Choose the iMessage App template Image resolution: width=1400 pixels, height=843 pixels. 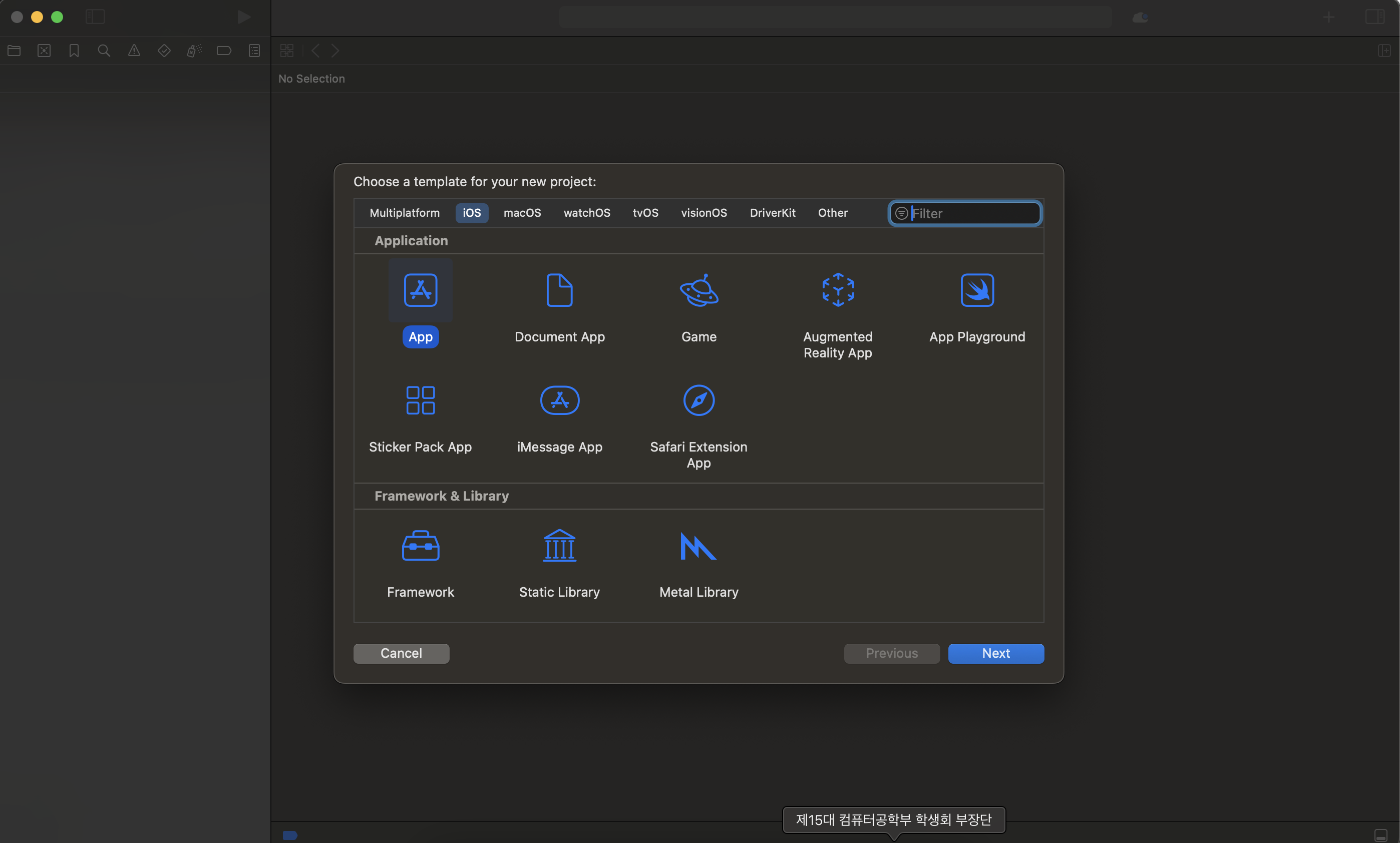pyautogui.click(x=559, y=400)
